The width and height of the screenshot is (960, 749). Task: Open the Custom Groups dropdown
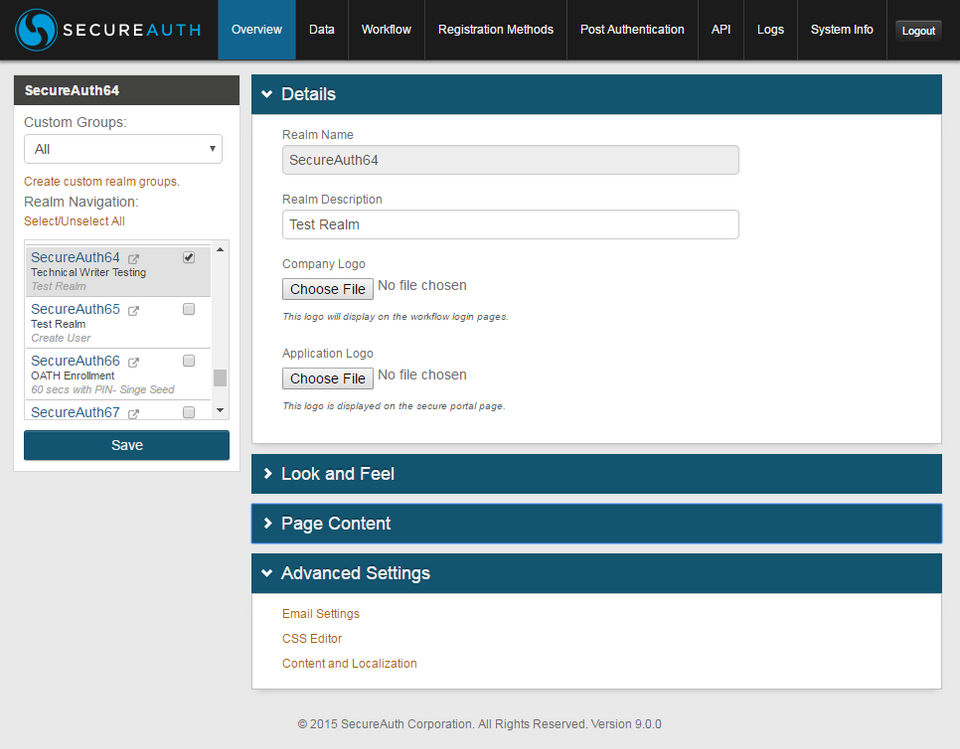[x=123, y=149]
